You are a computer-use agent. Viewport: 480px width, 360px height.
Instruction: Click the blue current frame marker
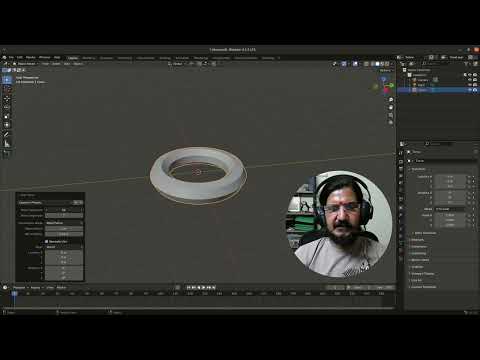14,293
